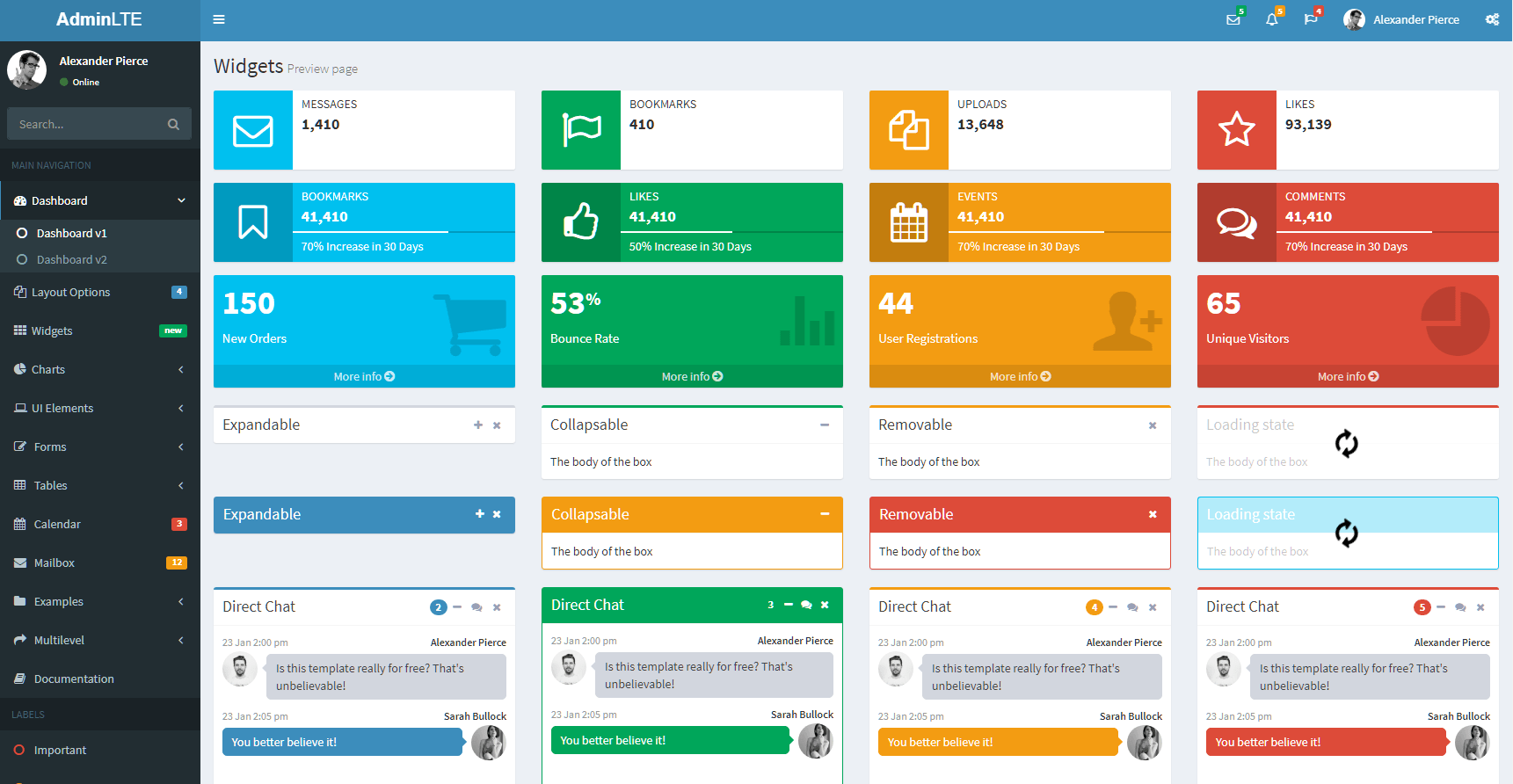Click the Uploads files icon tile

tap(909, 130)
